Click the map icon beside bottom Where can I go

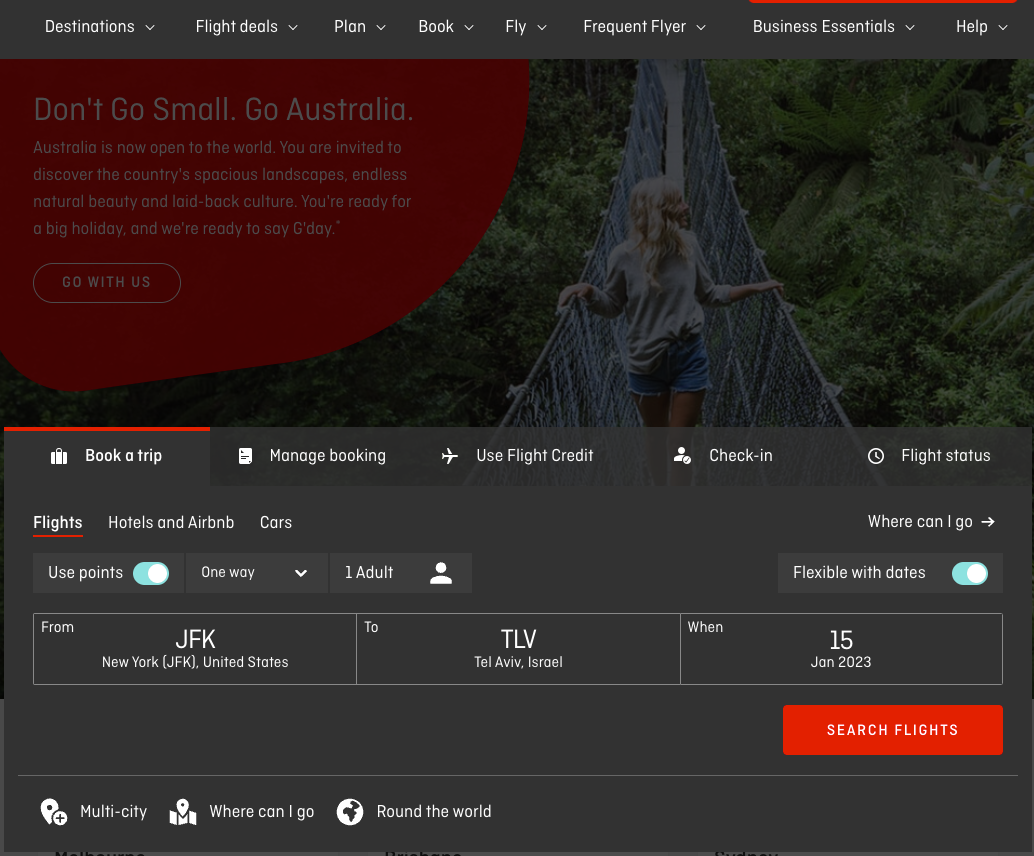[x=183, y=812]
